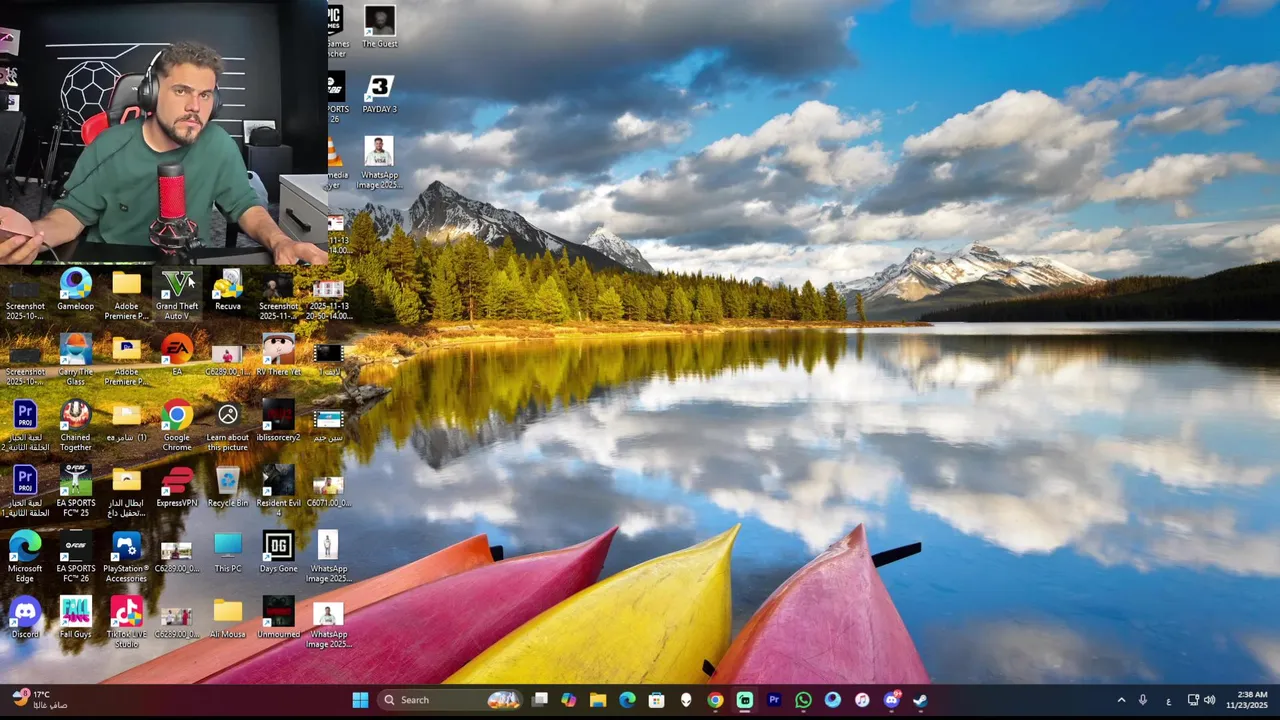Select the EA SPORTS FC 26 shortcut
Screen dimensions: 1280x720
click(75, 556)
